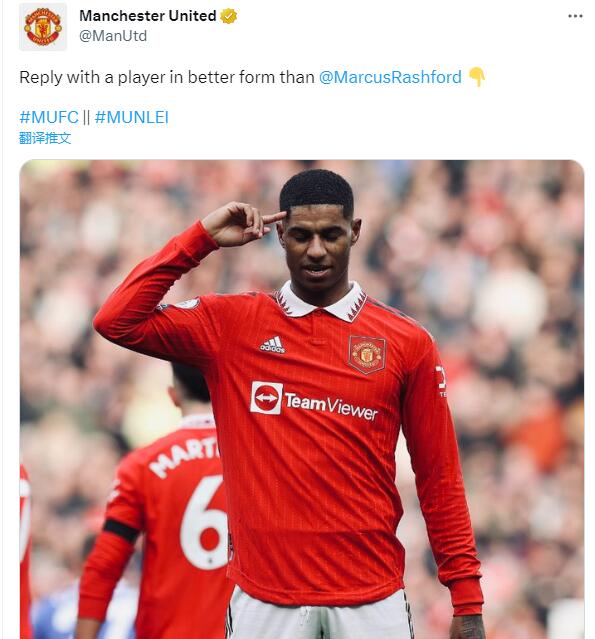595x639 pixels.
Task: Click the Adidas logo on the shirt
Action: click(273, 345)
